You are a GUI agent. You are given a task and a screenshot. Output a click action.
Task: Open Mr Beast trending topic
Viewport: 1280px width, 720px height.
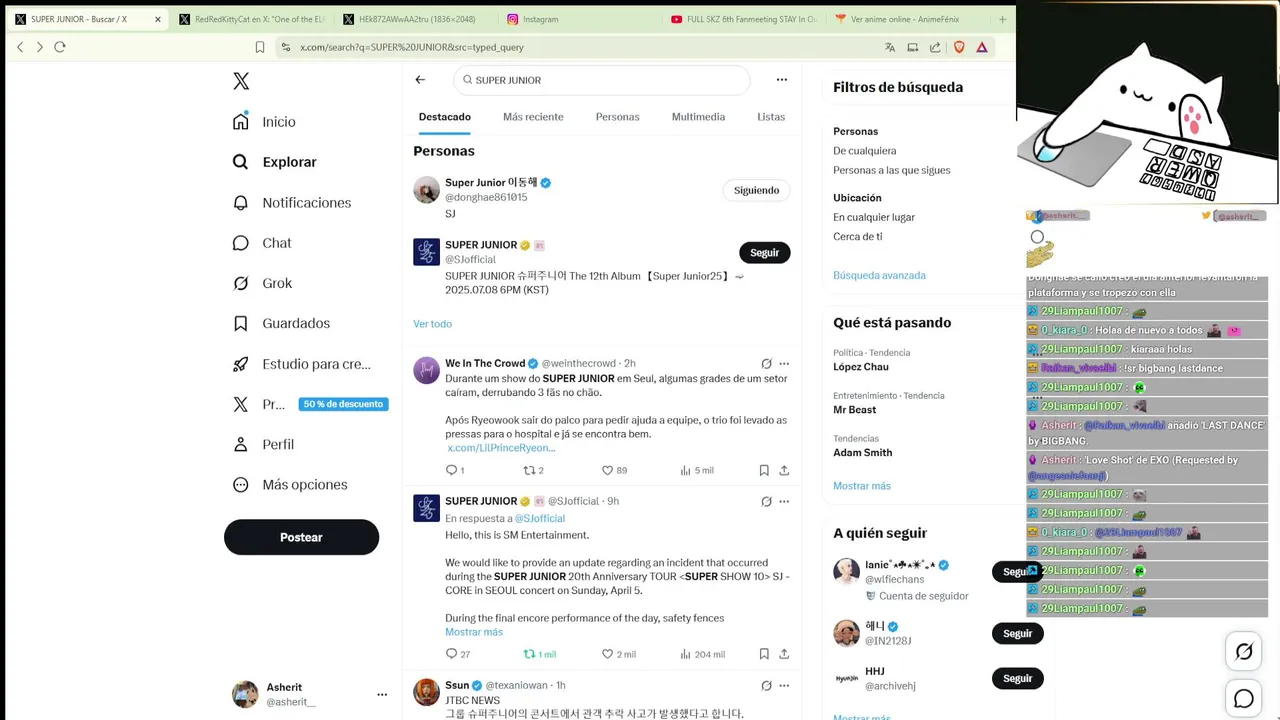click(x=855, y=410)
